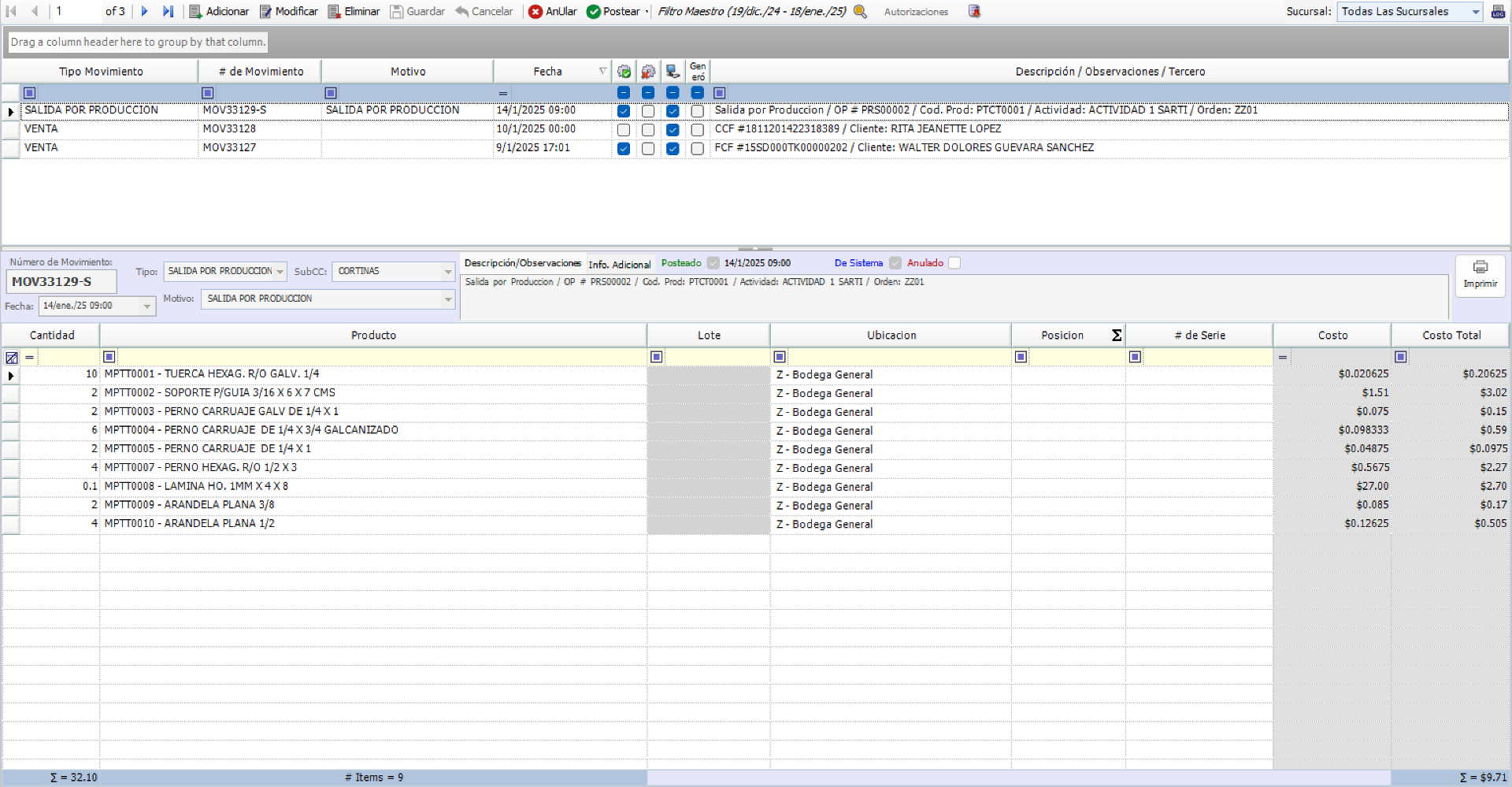The width and height of the screenshot is (1512, 787).
Task: Toggle the Generó checkbox for MOV33127
Action: pyautogui.click(x=697, y=148)
